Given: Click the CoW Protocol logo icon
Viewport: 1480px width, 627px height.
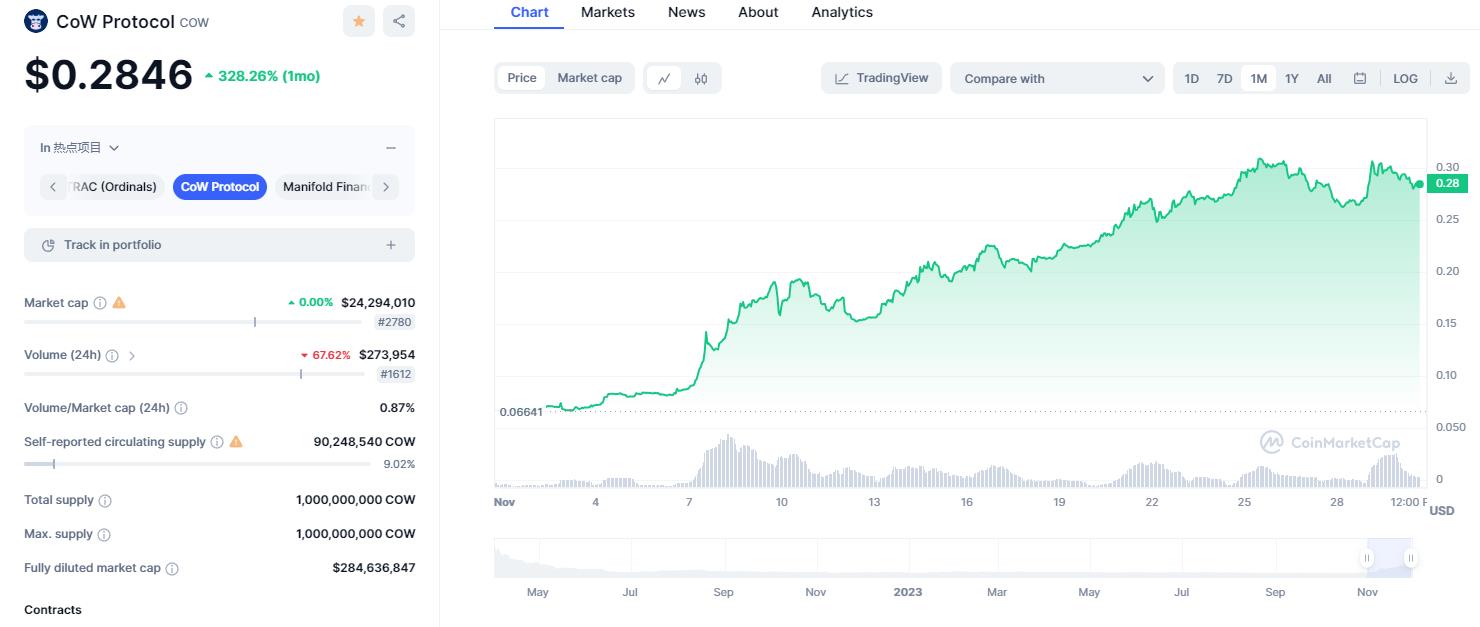Looking at the screenshot, I should [36, 21].
